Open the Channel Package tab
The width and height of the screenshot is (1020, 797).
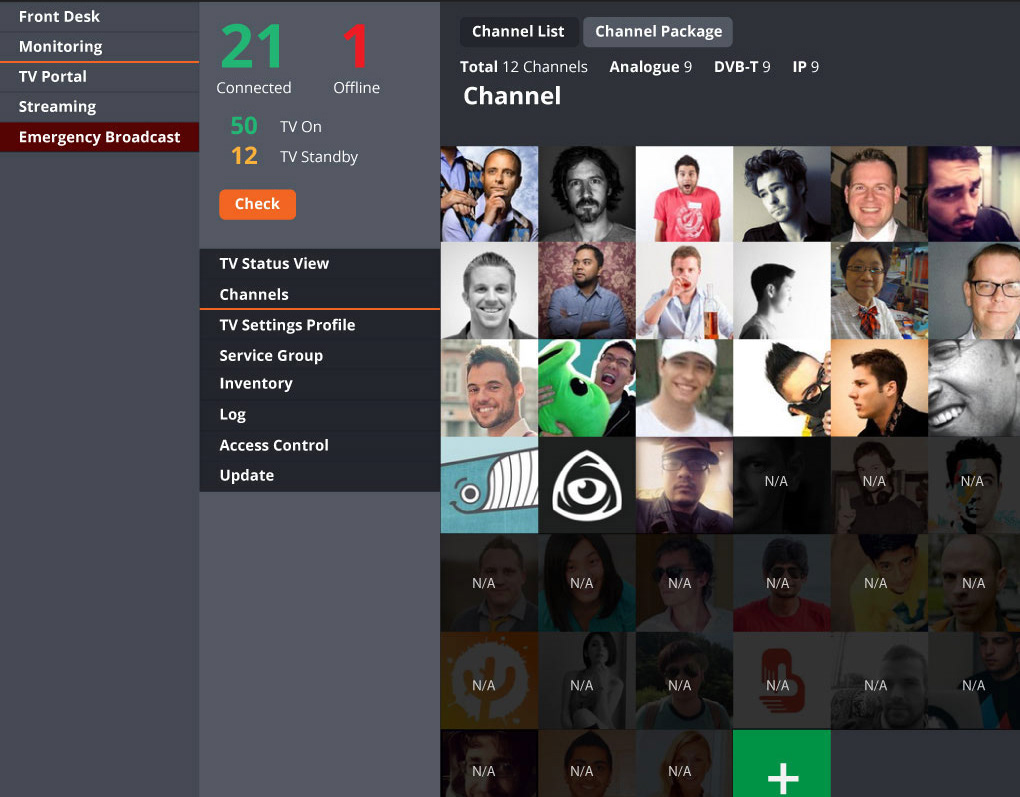tap(658, 32)
